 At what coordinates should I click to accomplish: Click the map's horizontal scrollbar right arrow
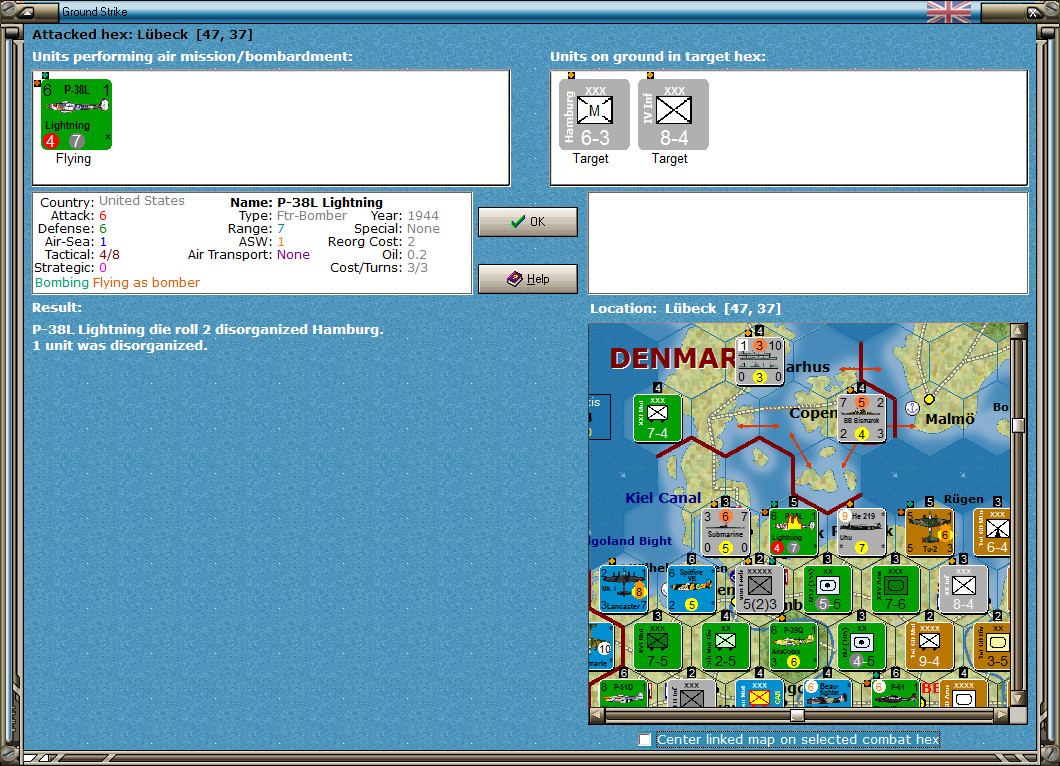pyautogui.click(x=1002, y=715)
